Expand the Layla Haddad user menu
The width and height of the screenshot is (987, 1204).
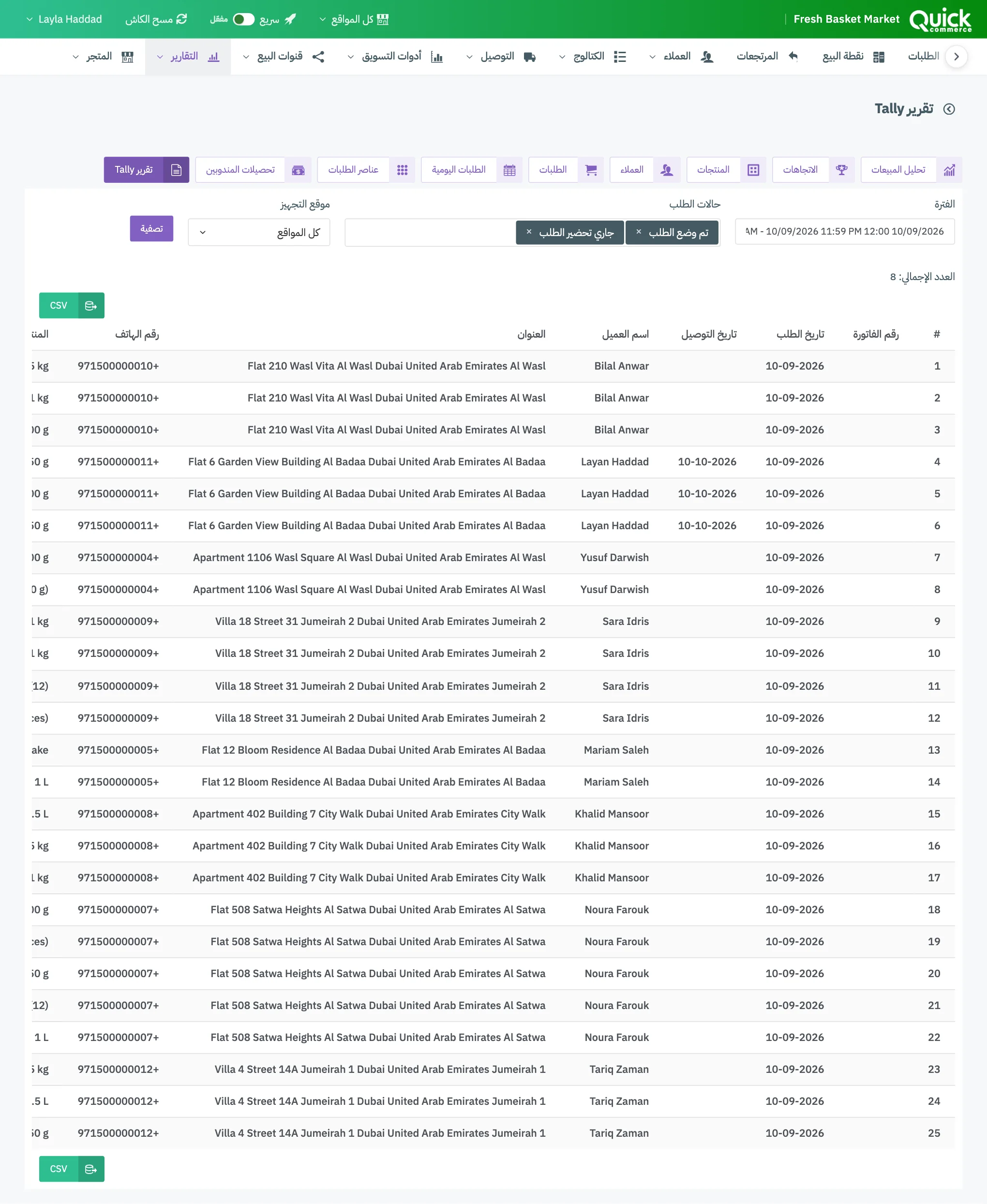[64, 19]
